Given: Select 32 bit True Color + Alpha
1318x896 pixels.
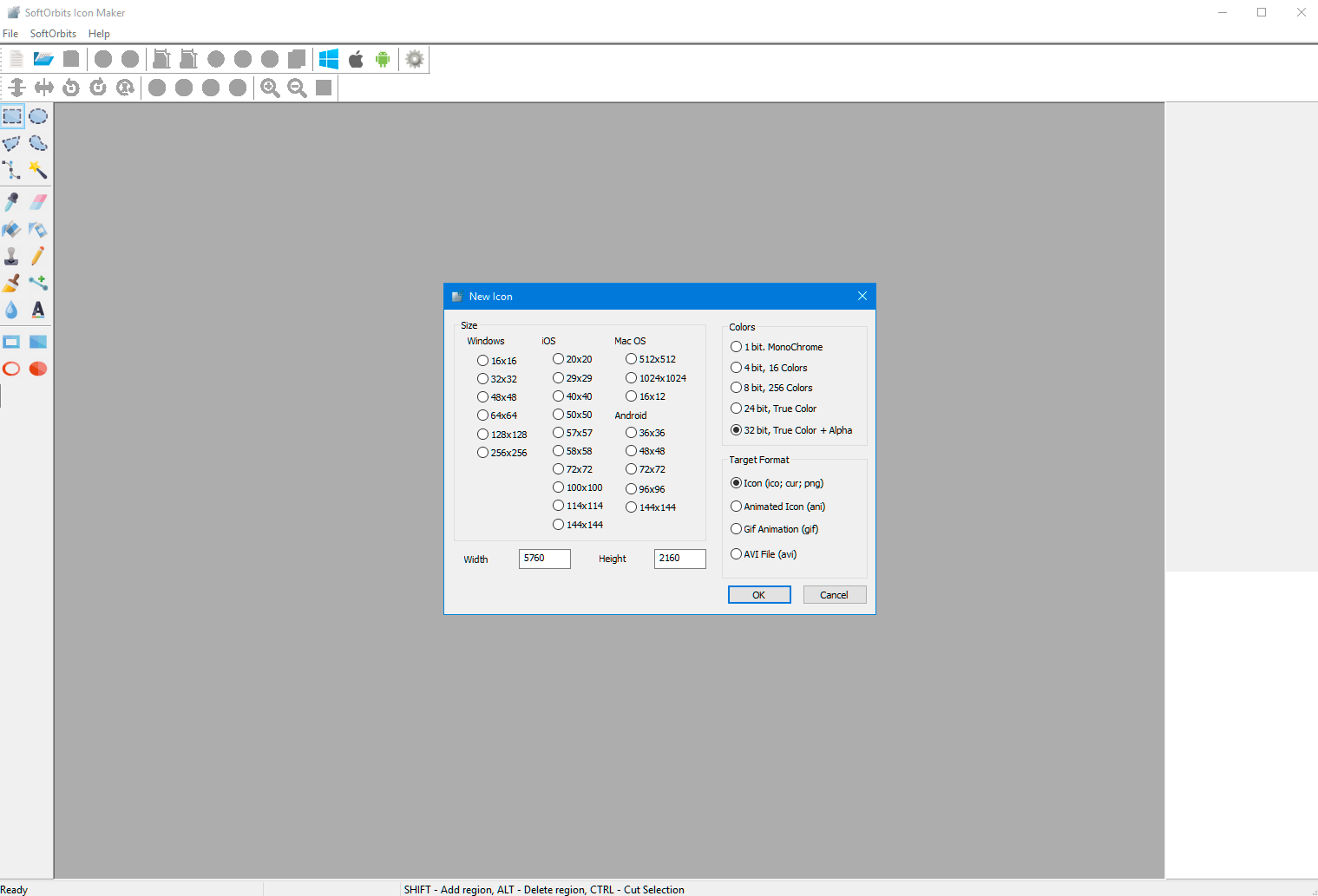Looking at the screenshot, I should (x=791, y=430).
